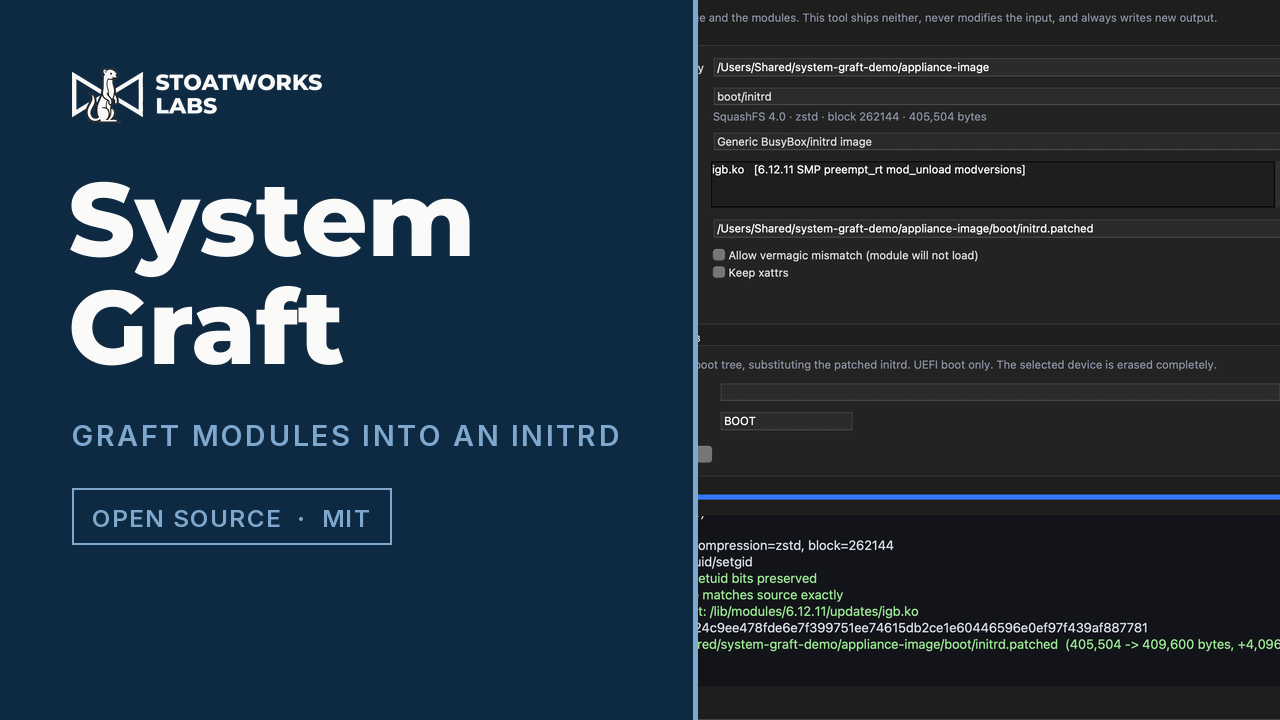Click the OPEN SOURCE · MIT badge
This screenshot has width=1280, height=720.
pyautogui.click(x=231, y=517)
